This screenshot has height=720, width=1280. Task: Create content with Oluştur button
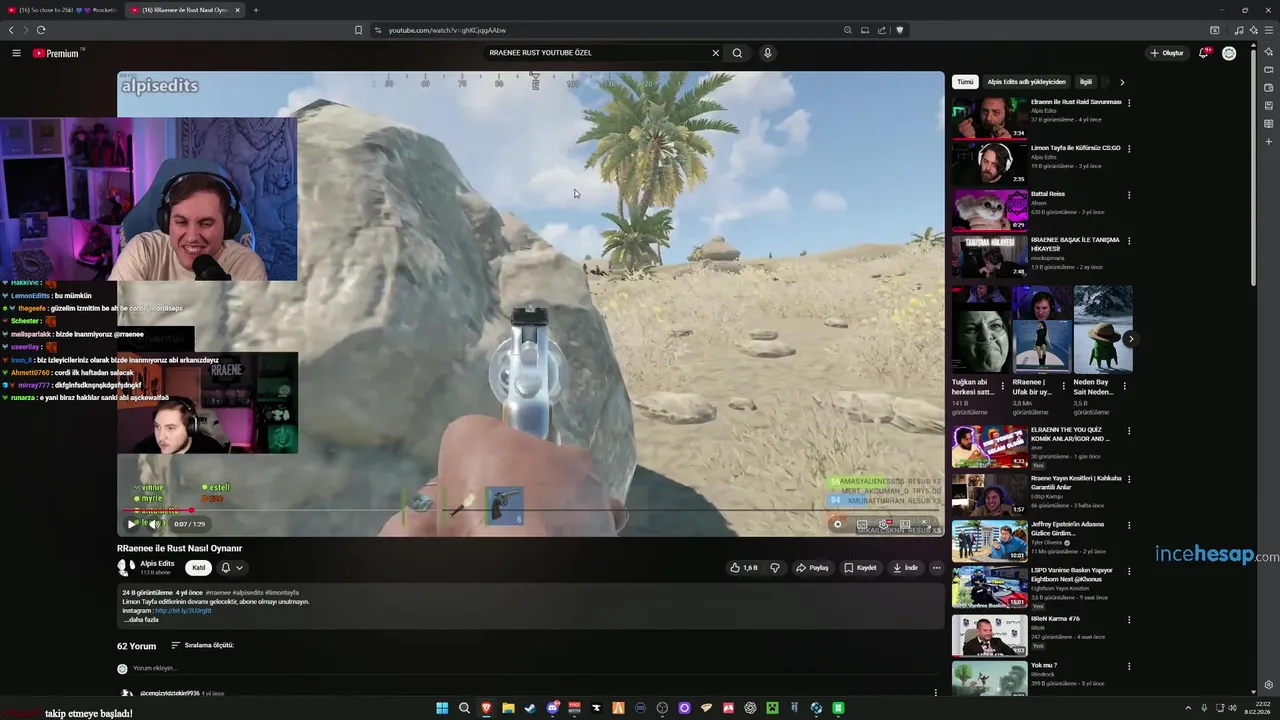[x=1166, y=53]
